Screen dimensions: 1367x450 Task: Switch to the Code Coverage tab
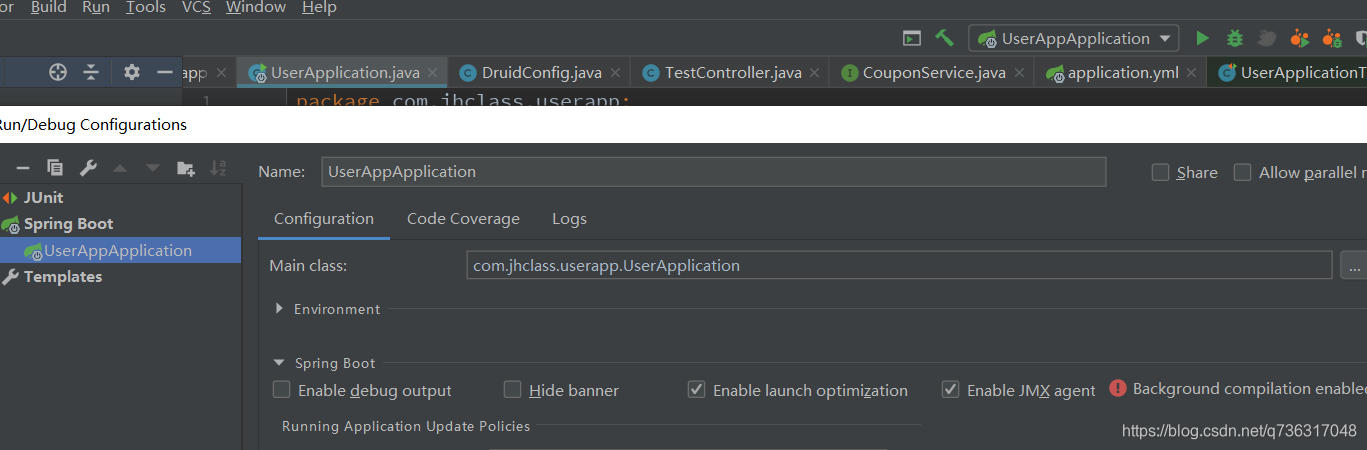pyautogui.click(x=463, y=219)
